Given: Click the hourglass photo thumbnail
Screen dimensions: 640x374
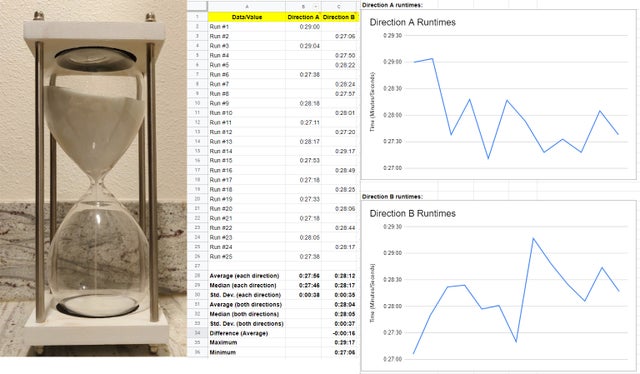Looking at the screenshot, I should [x=93, y=178].
